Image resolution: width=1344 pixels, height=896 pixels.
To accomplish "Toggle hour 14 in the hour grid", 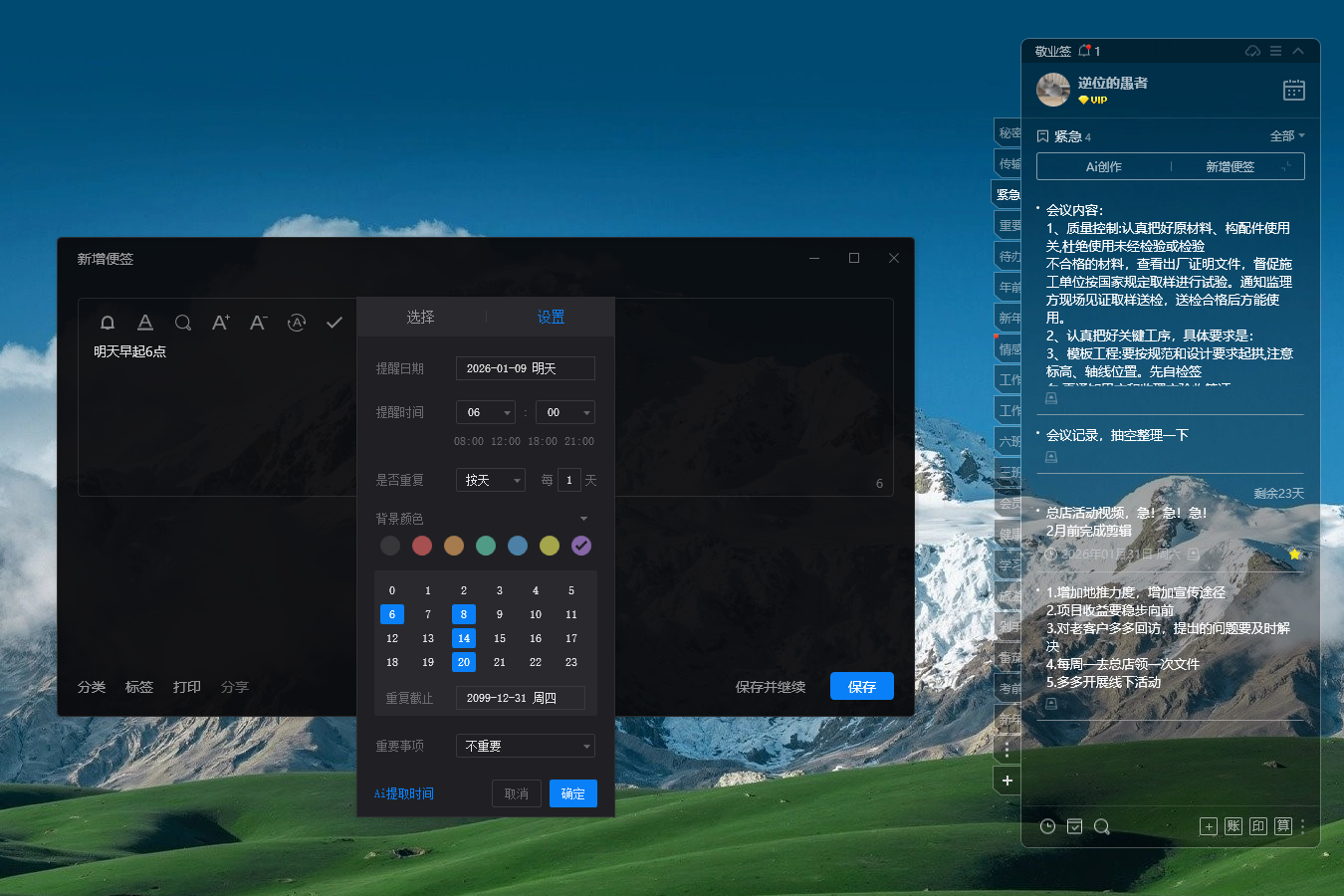I will pyautogui.click(x=464, y=638).
